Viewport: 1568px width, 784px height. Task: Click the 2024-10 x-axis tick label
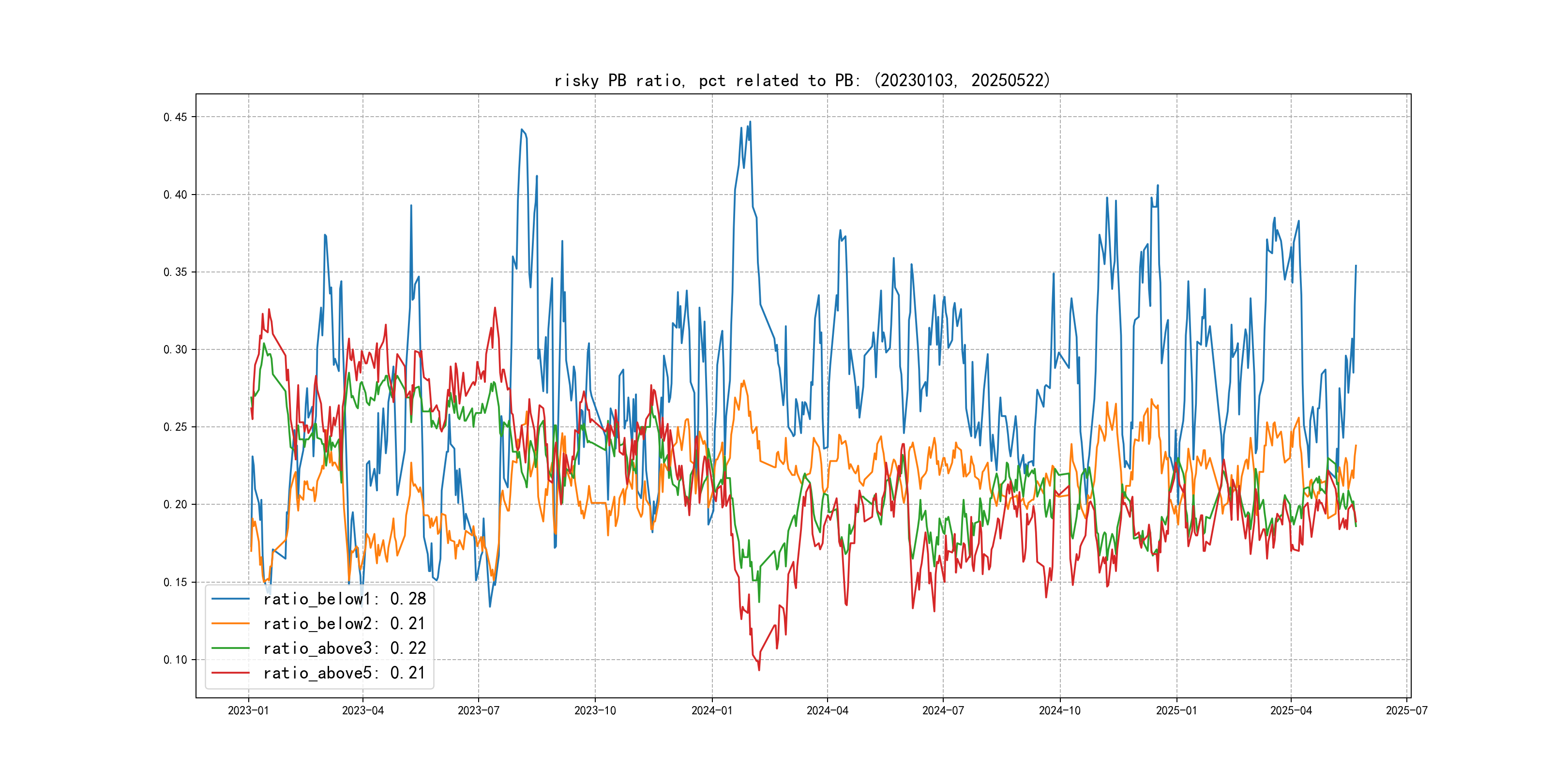1060,710
